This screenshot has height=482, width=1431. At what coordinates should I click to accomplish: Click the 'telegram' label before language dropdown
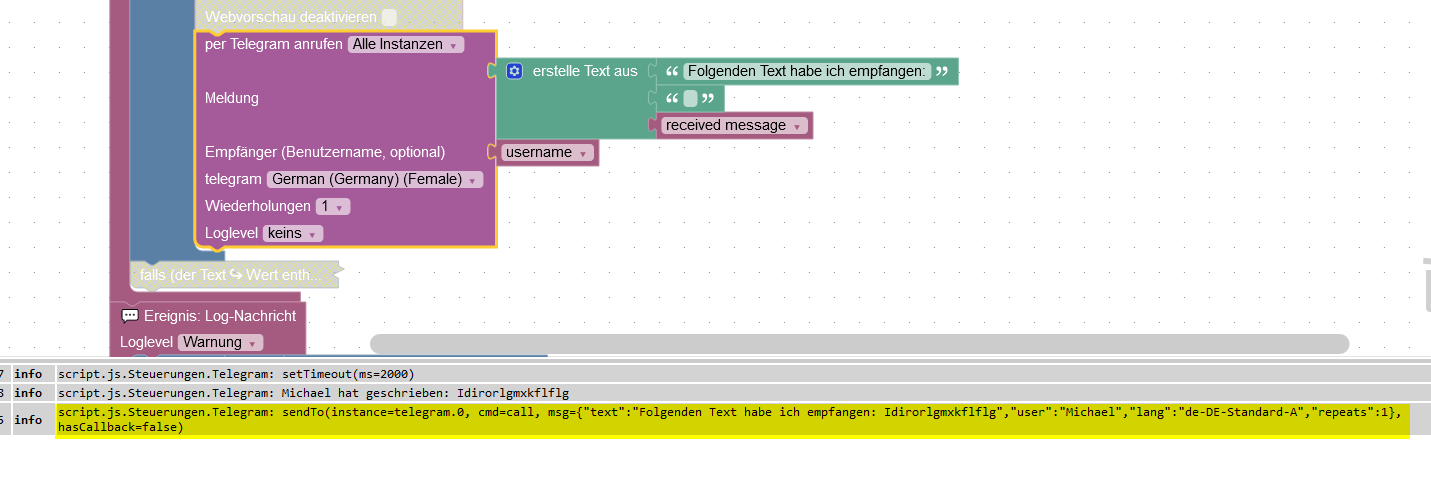pos(233,179)
